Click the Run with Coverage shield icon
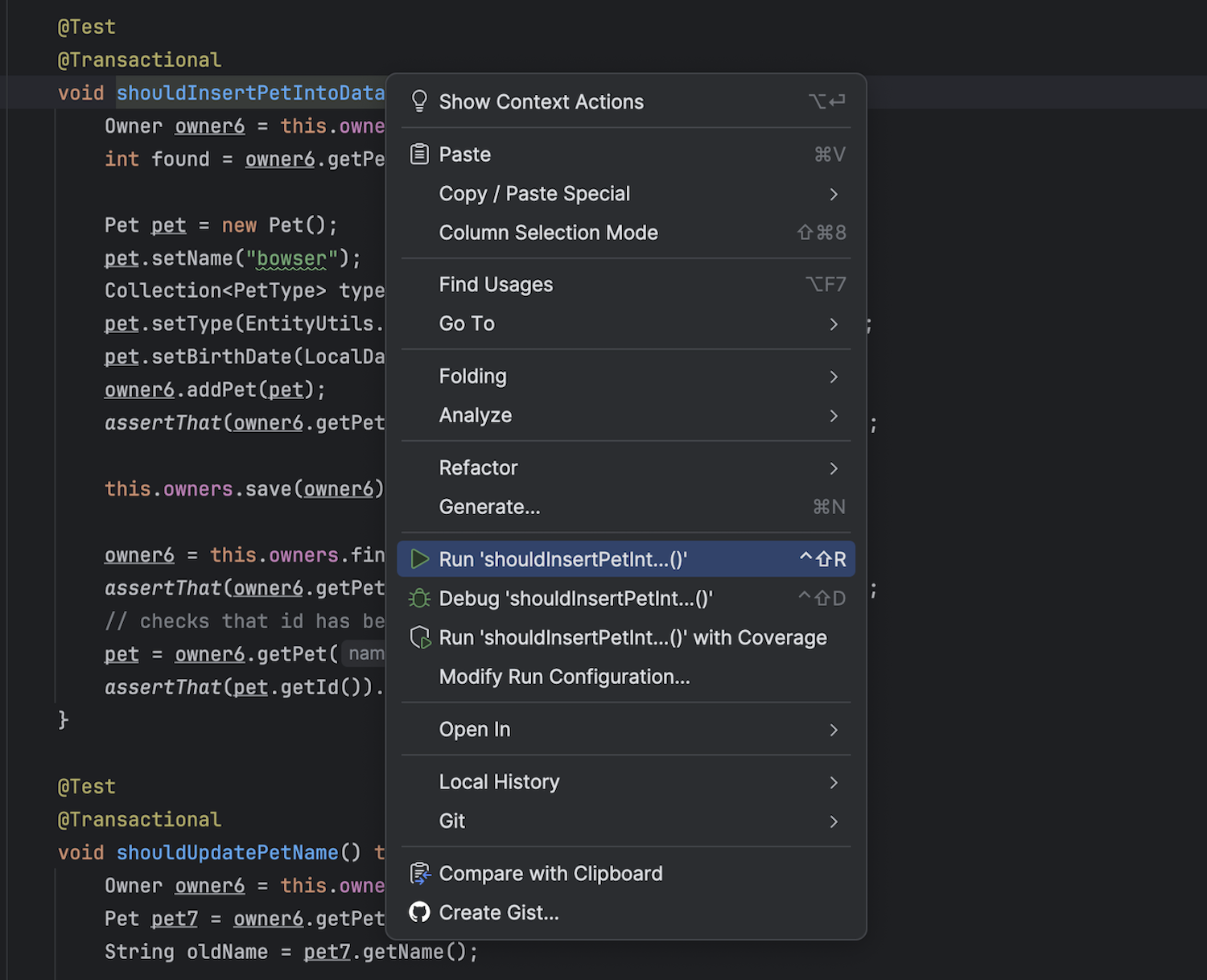Screen dimensions: 1207x980 pos(420,638)
